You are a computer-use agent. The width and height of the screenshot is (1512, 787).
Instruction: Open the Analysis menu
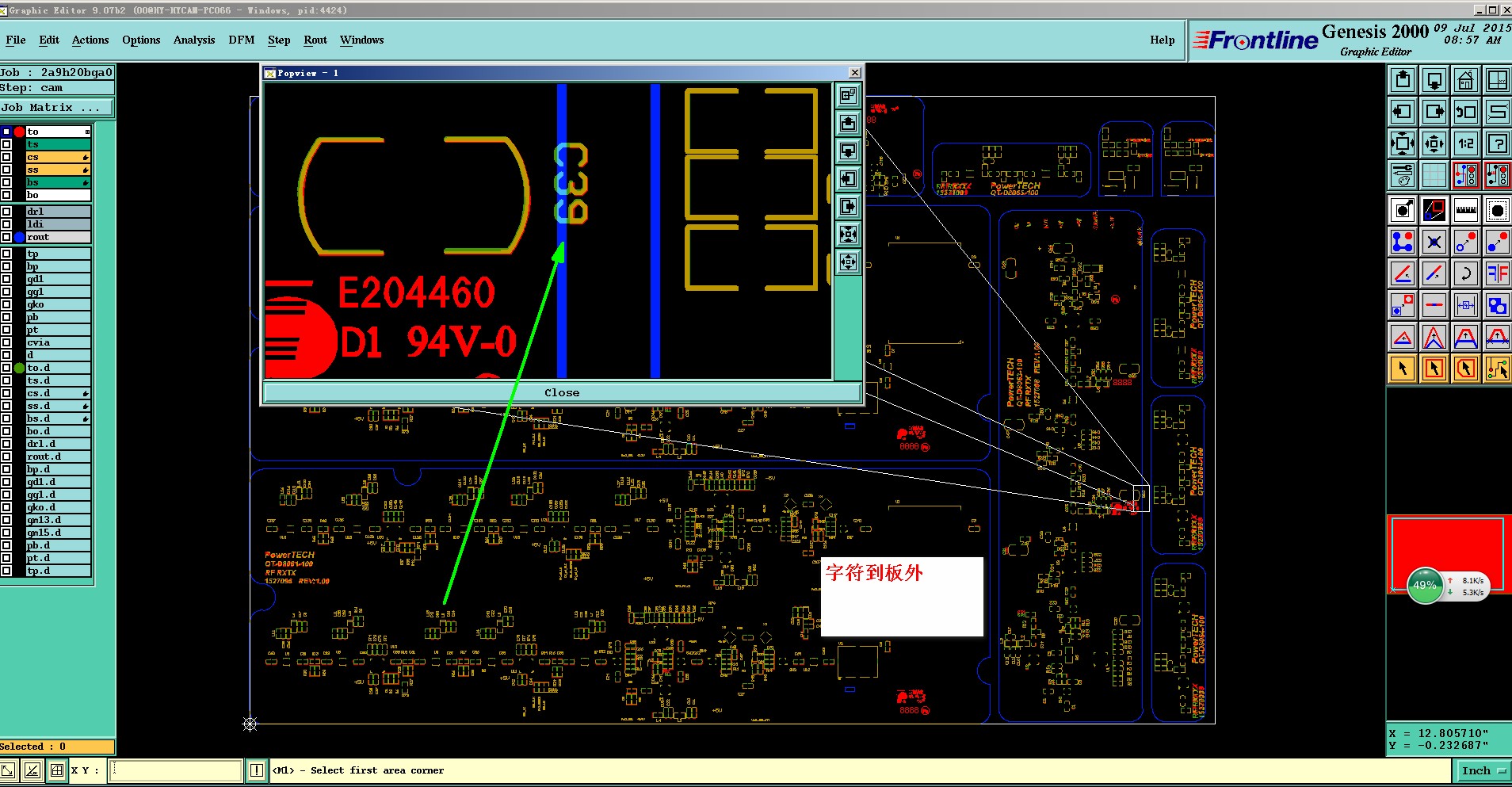click(194, 40)
